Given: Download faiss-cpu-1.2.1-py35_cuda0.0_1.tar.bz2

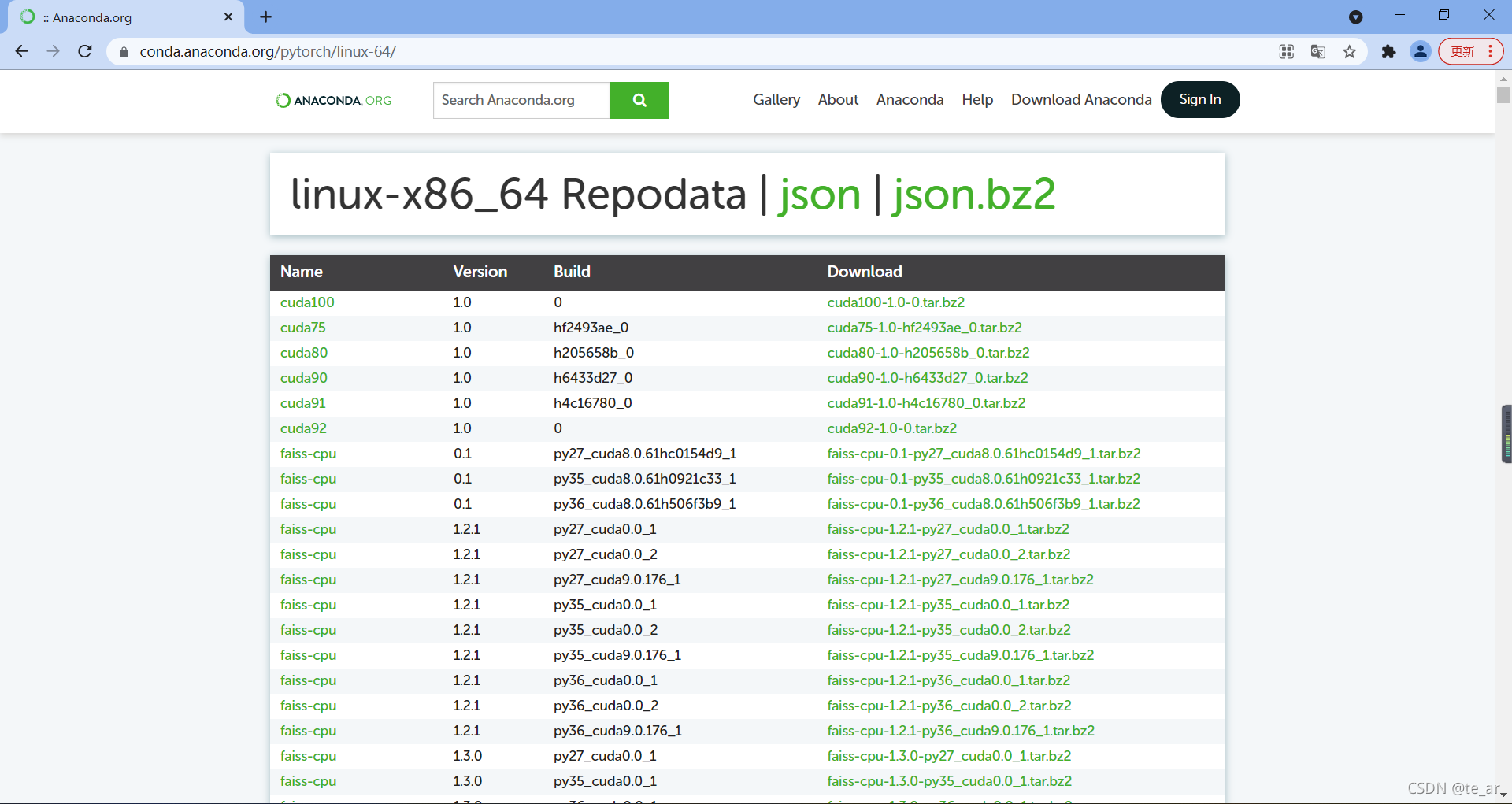Looking at the screenshot, I should click(x=948, y=605).
